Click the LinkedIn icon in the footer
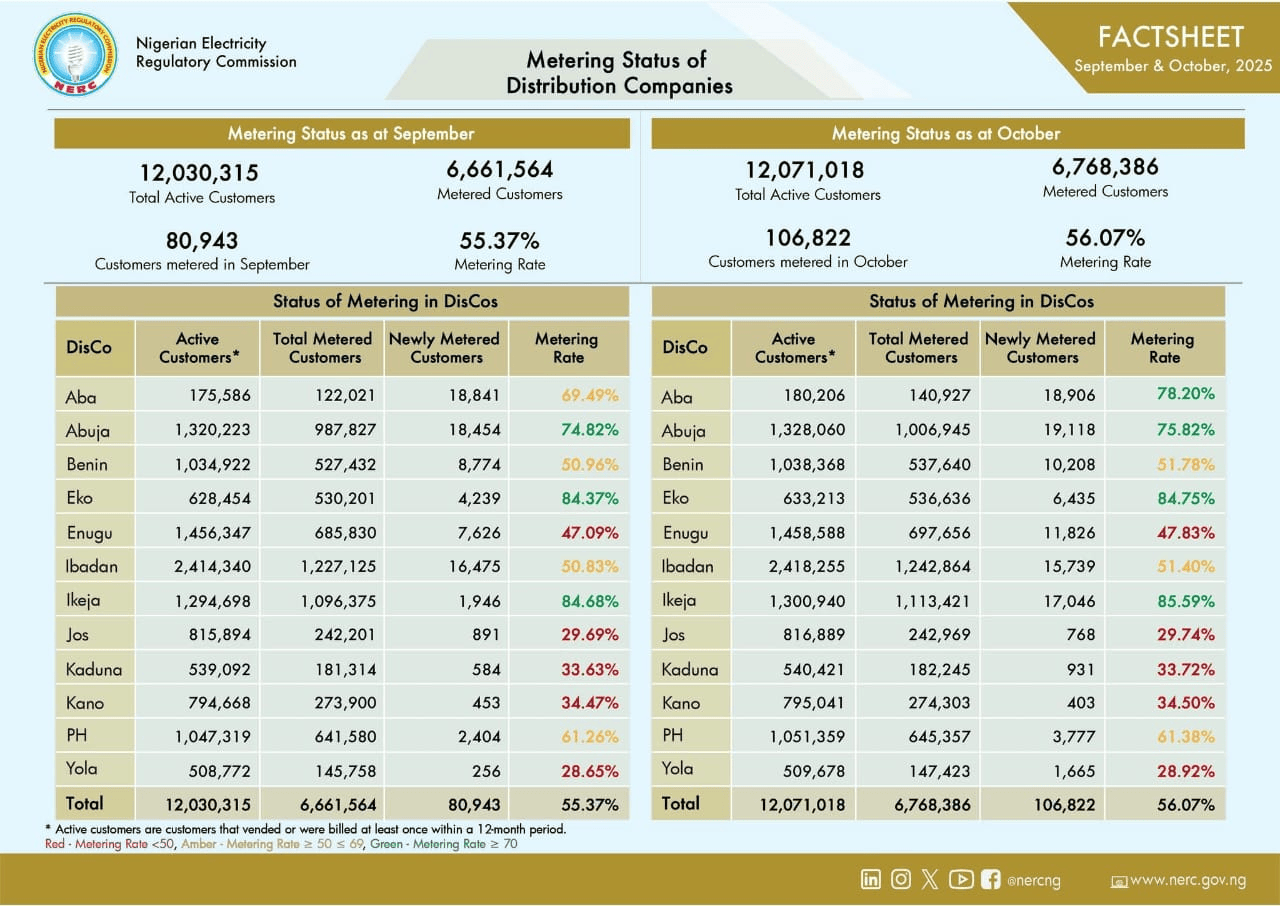 pos(871,879)
